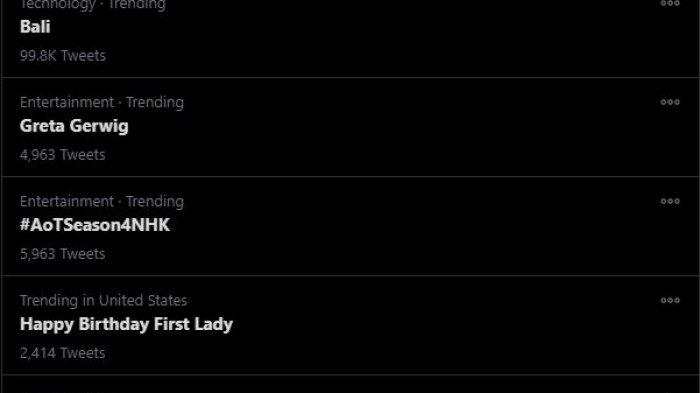Click the Technology · Trending label above Bali

point(93,5)
